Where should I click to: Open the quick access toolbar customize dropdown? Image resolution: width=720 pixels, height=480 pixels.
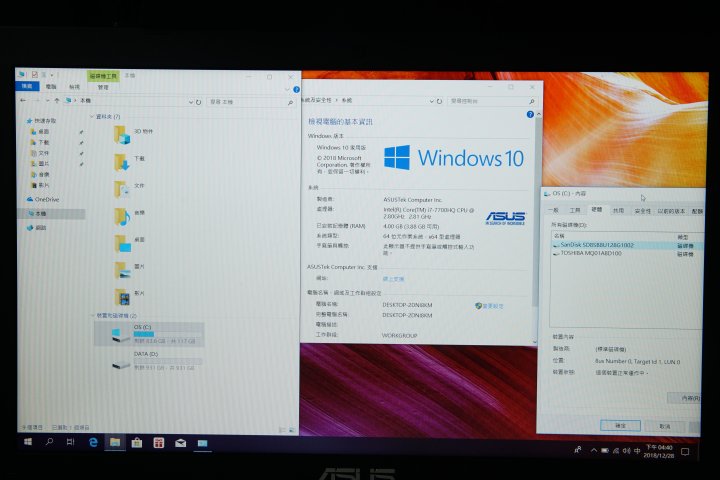[52, 75]
